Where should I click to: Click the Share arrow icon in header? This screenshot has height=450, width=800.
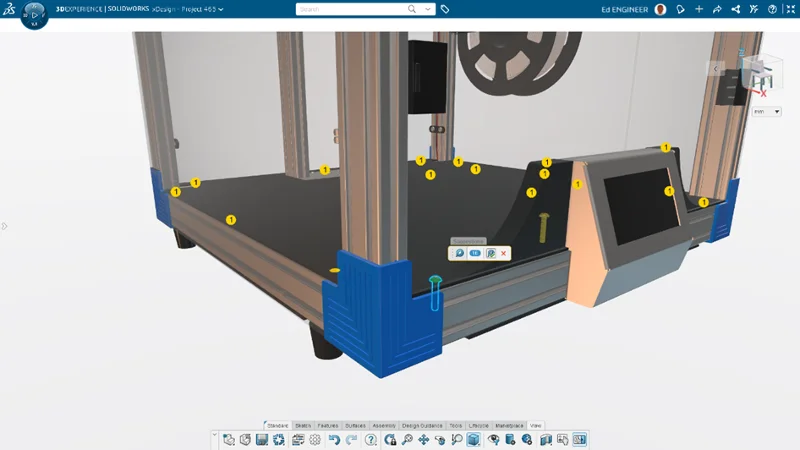tap(717, 9)
